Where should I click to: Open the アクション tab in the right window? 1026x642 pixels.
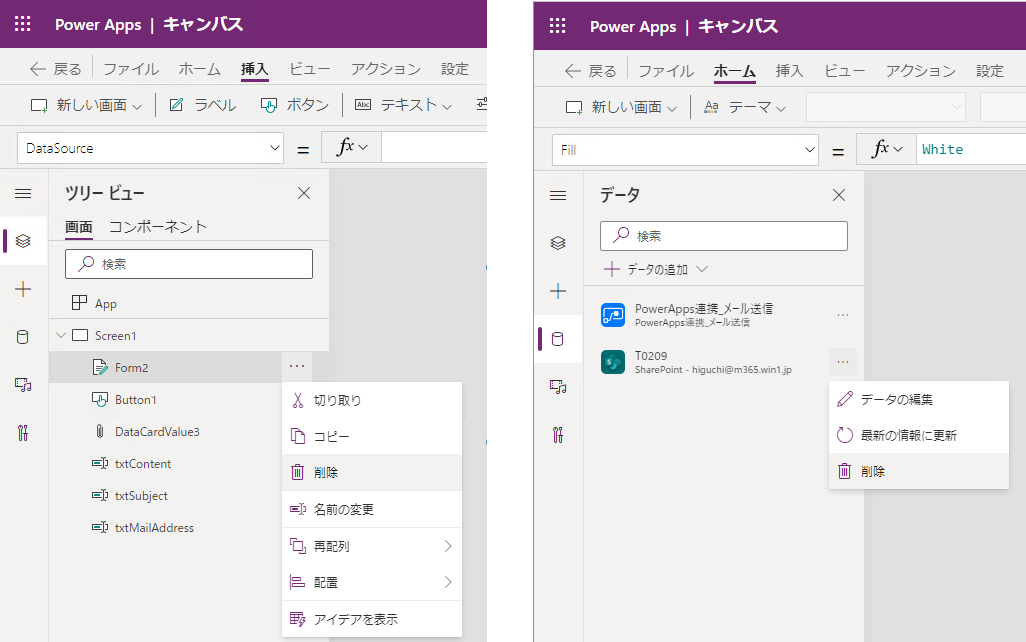pyautogui.click(x=921, y=71)
